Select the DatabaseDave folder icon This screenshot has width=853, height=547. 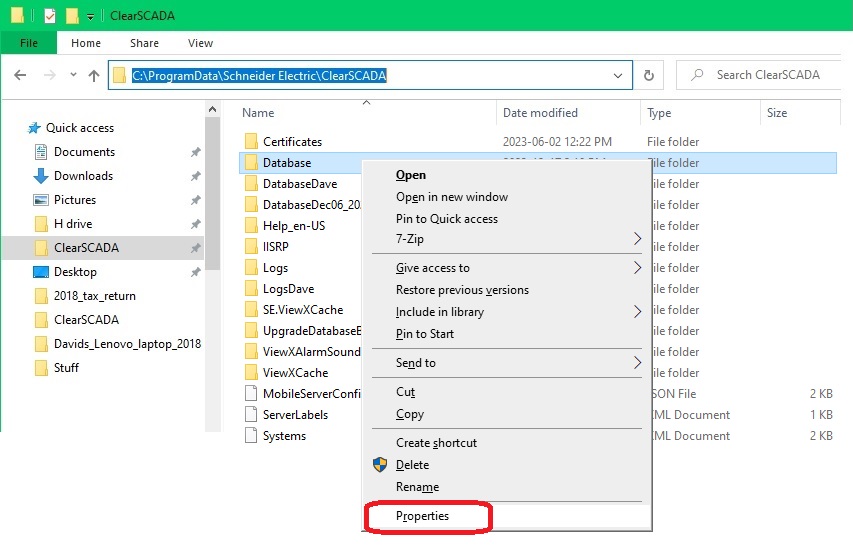[x=251, y=184]
